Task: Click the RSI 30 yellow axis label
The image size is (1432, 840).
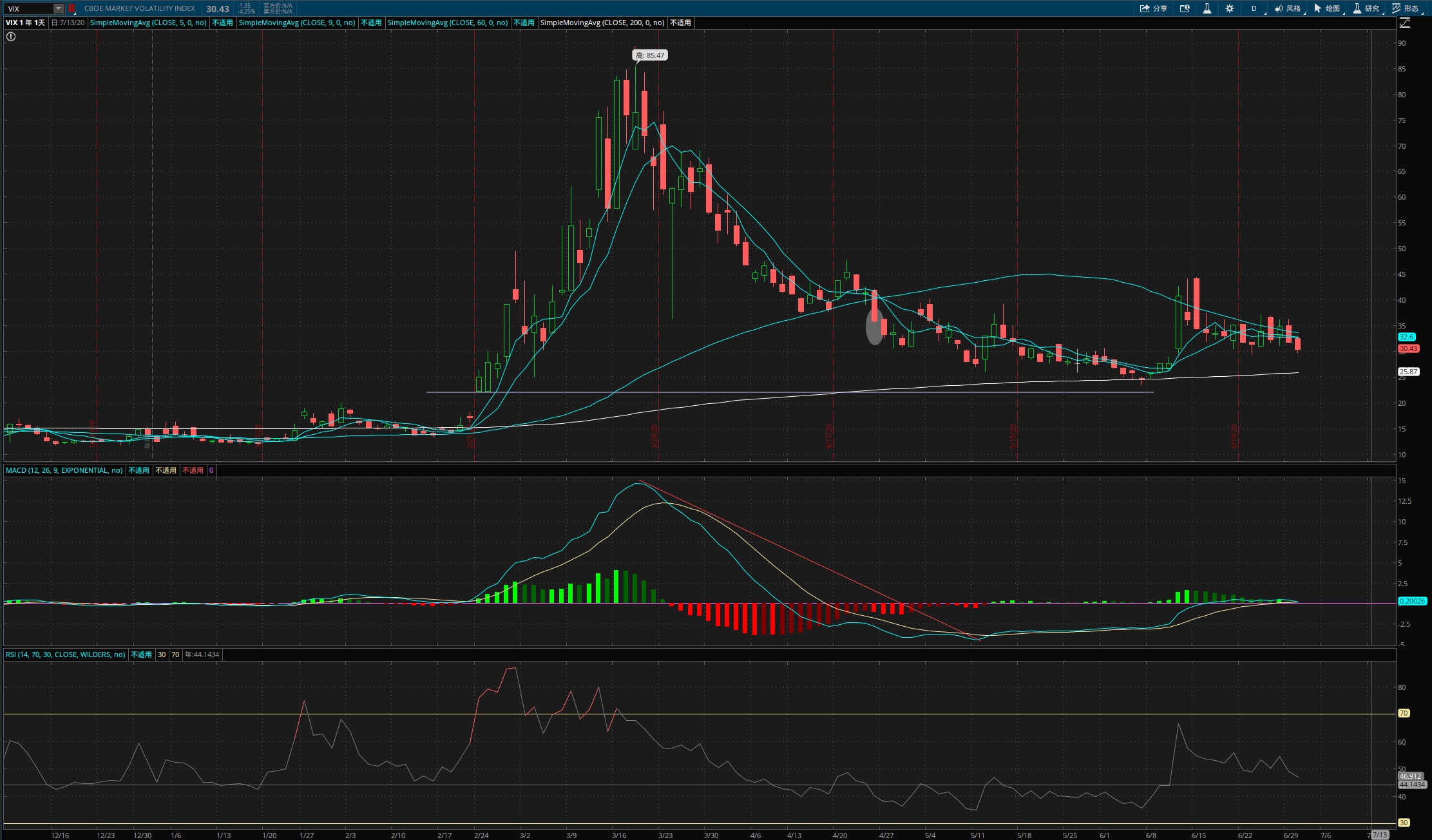Action: tap(1404, 823)
